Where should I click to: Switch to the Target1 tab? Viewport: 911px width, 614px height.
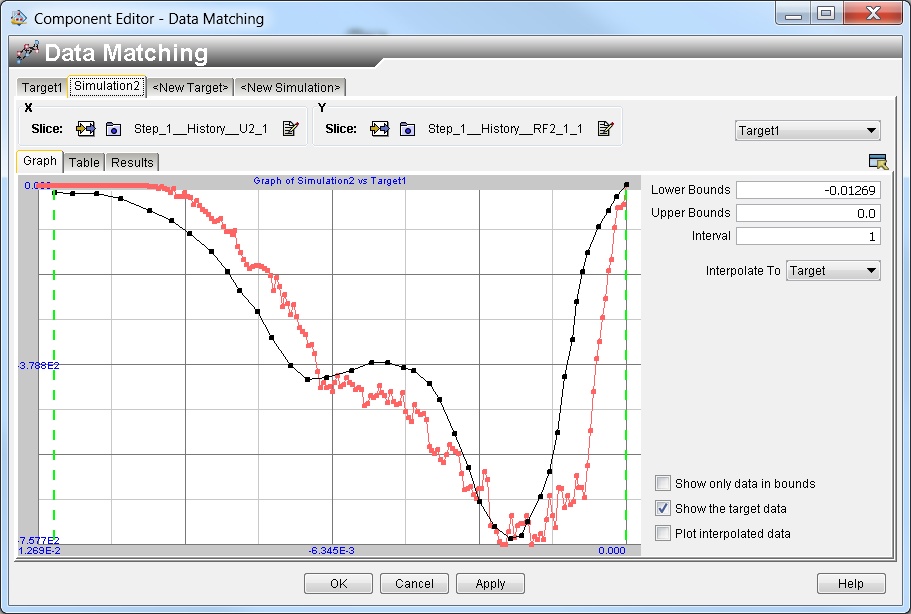tap(41, 87)
